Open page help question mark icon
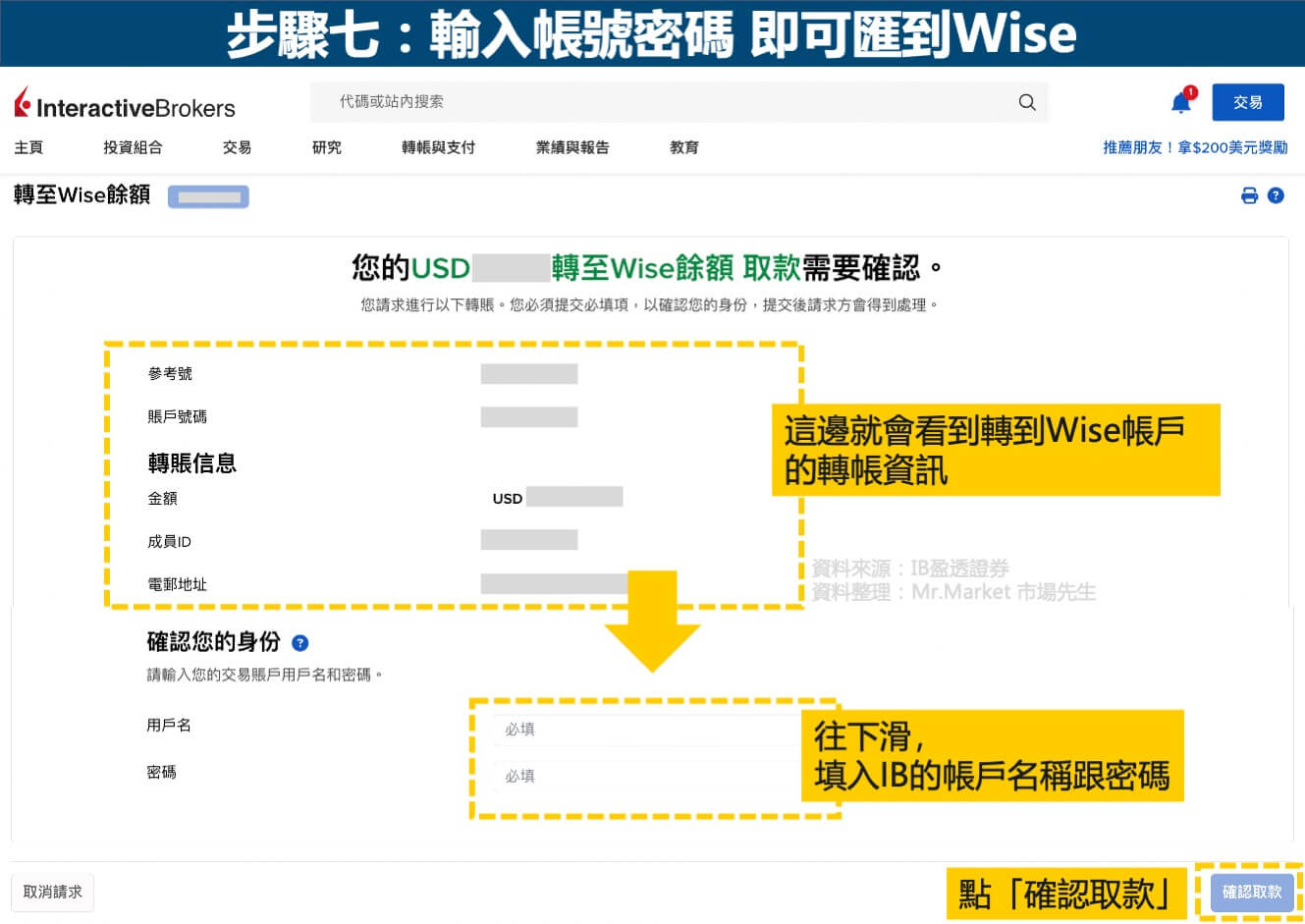This screenshot has height=924, width=1305. point(1276,195)
